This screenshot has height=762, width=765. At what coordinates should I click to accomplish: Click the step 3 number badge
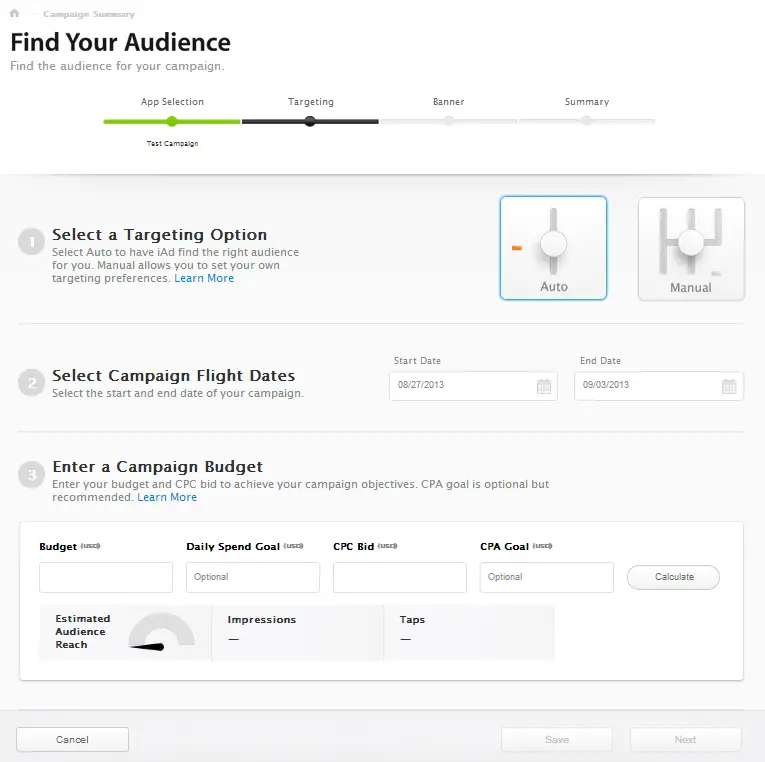point(32,473)
